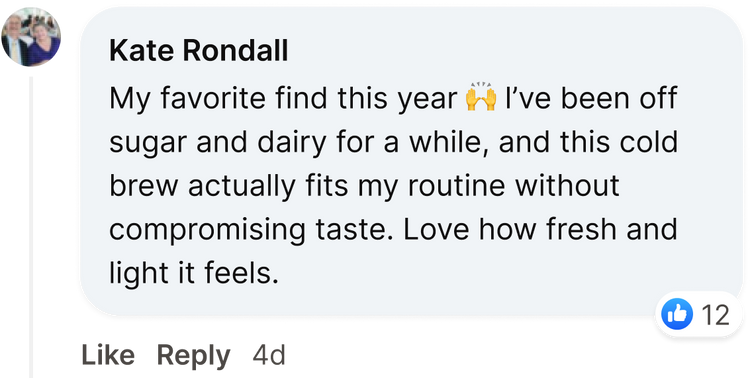Click the word "without" in the comment

567,186
